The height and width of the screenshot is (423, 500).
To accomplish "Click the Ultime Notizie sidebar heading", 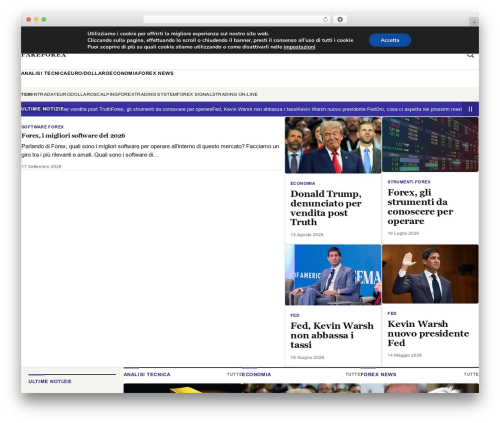I will pos(50,381).
